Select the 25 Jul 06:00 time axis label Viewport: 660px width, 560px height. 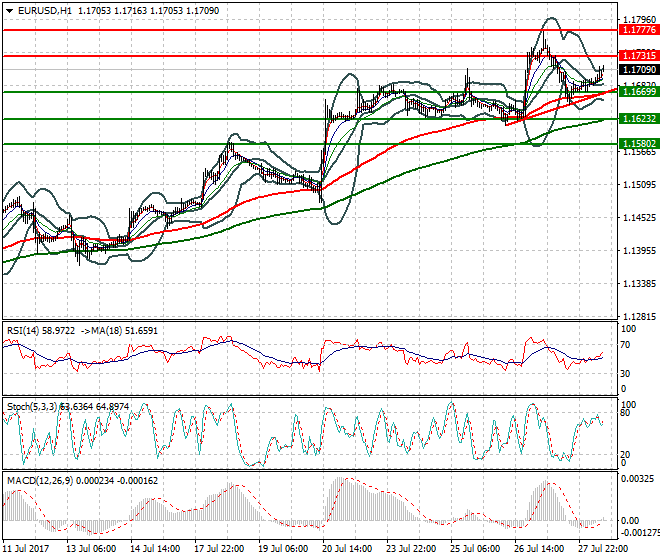[x=475, y=549]
